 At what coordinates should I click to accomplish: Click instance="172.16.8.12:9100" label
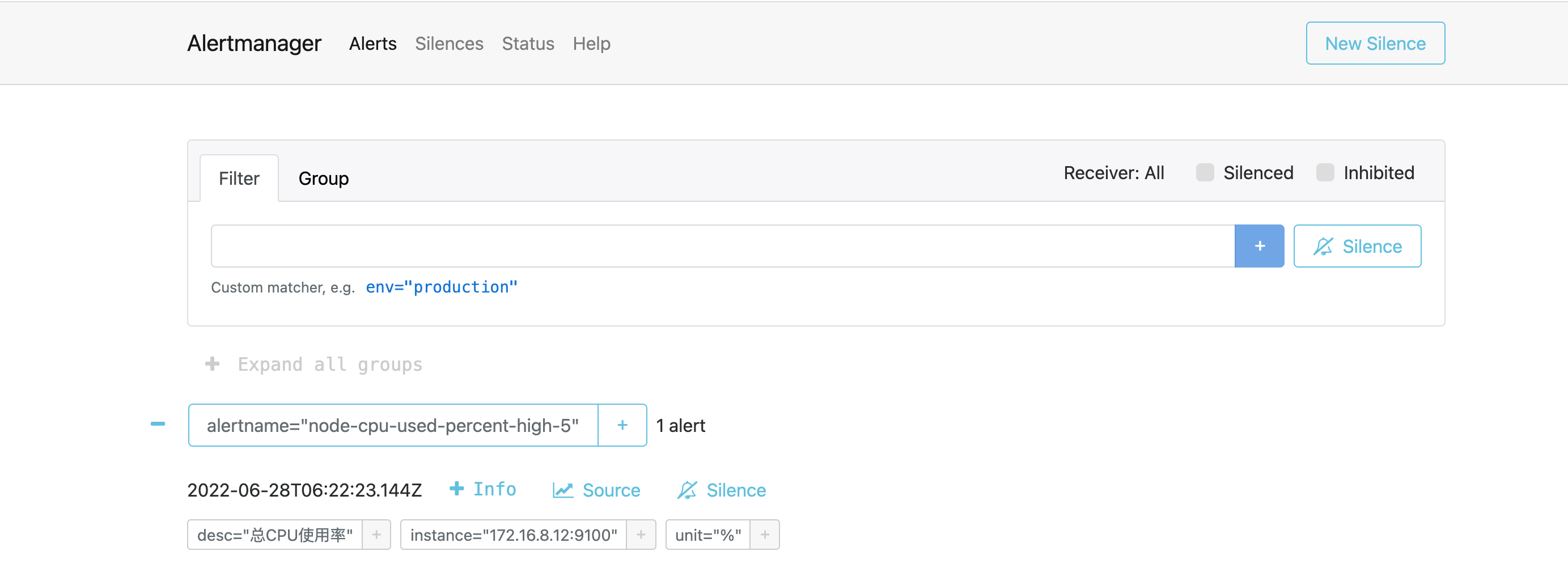pos(514,535)
